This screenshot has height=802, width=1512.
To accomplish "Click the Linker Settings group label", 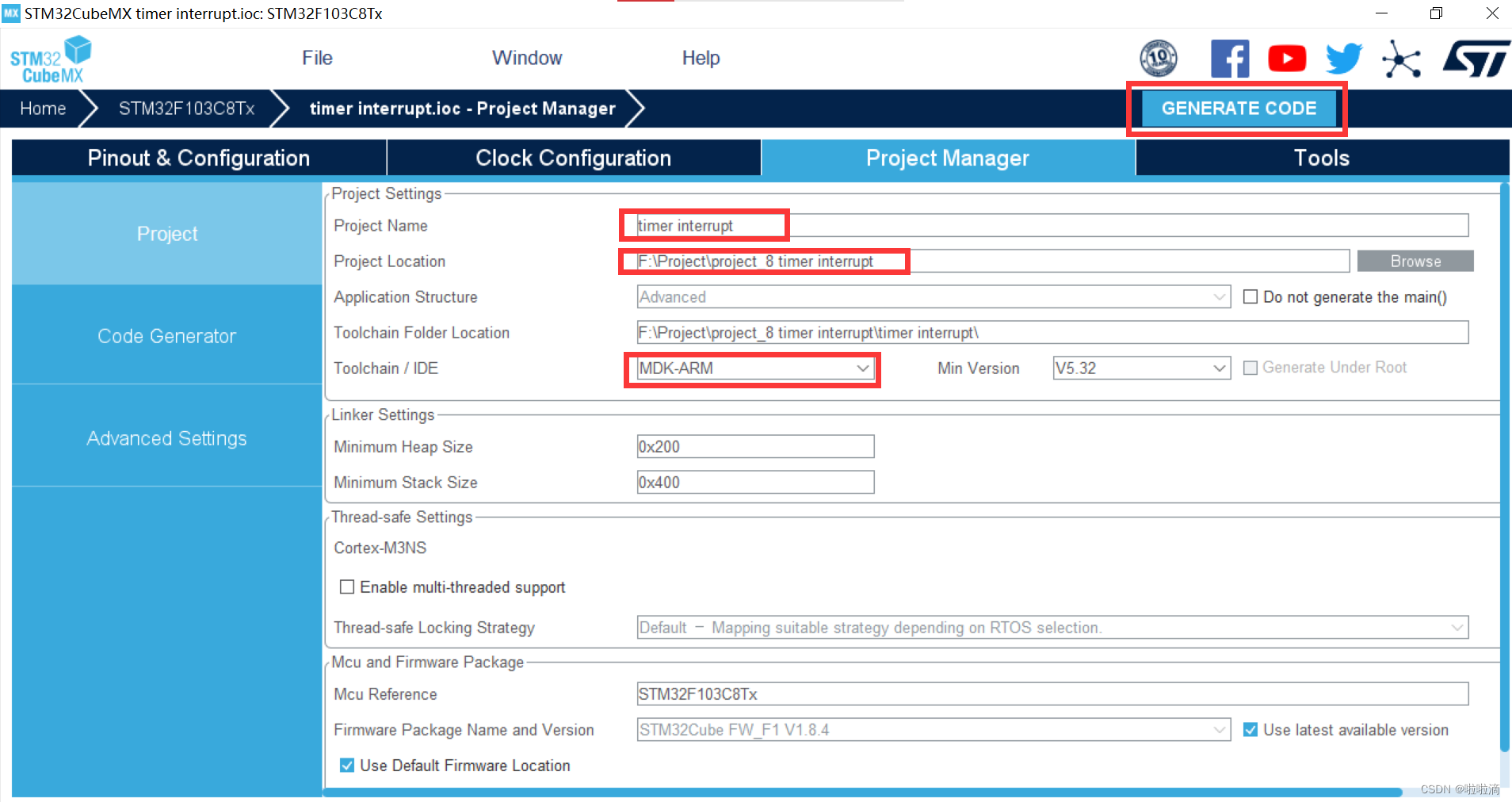I will (x=383, y=414).
